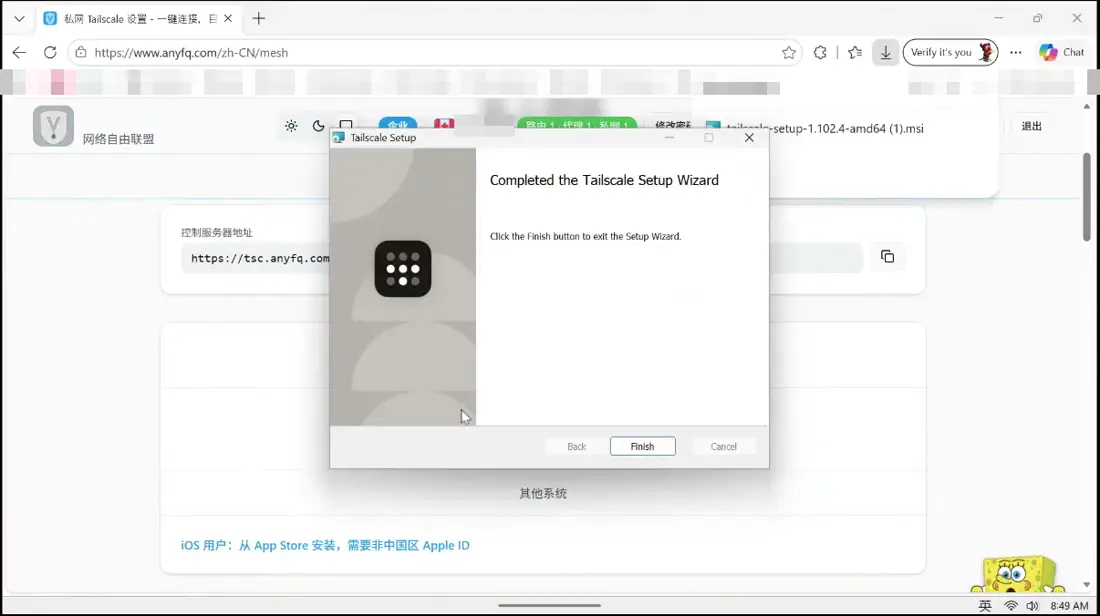Open Copilot Chat sidebar

tap(1061, 53)
